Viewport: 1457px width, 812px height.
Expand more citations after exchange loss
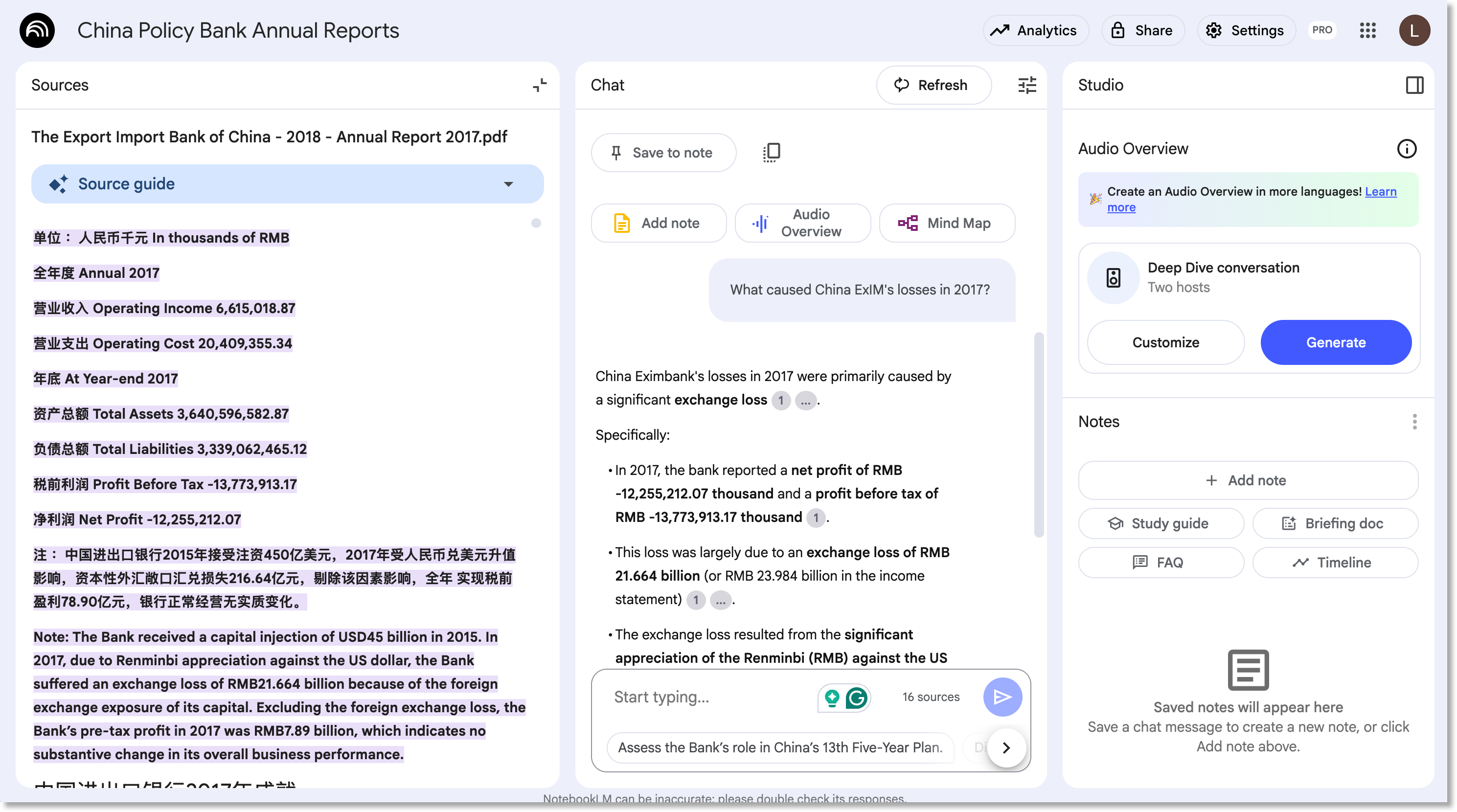[805, 400]
